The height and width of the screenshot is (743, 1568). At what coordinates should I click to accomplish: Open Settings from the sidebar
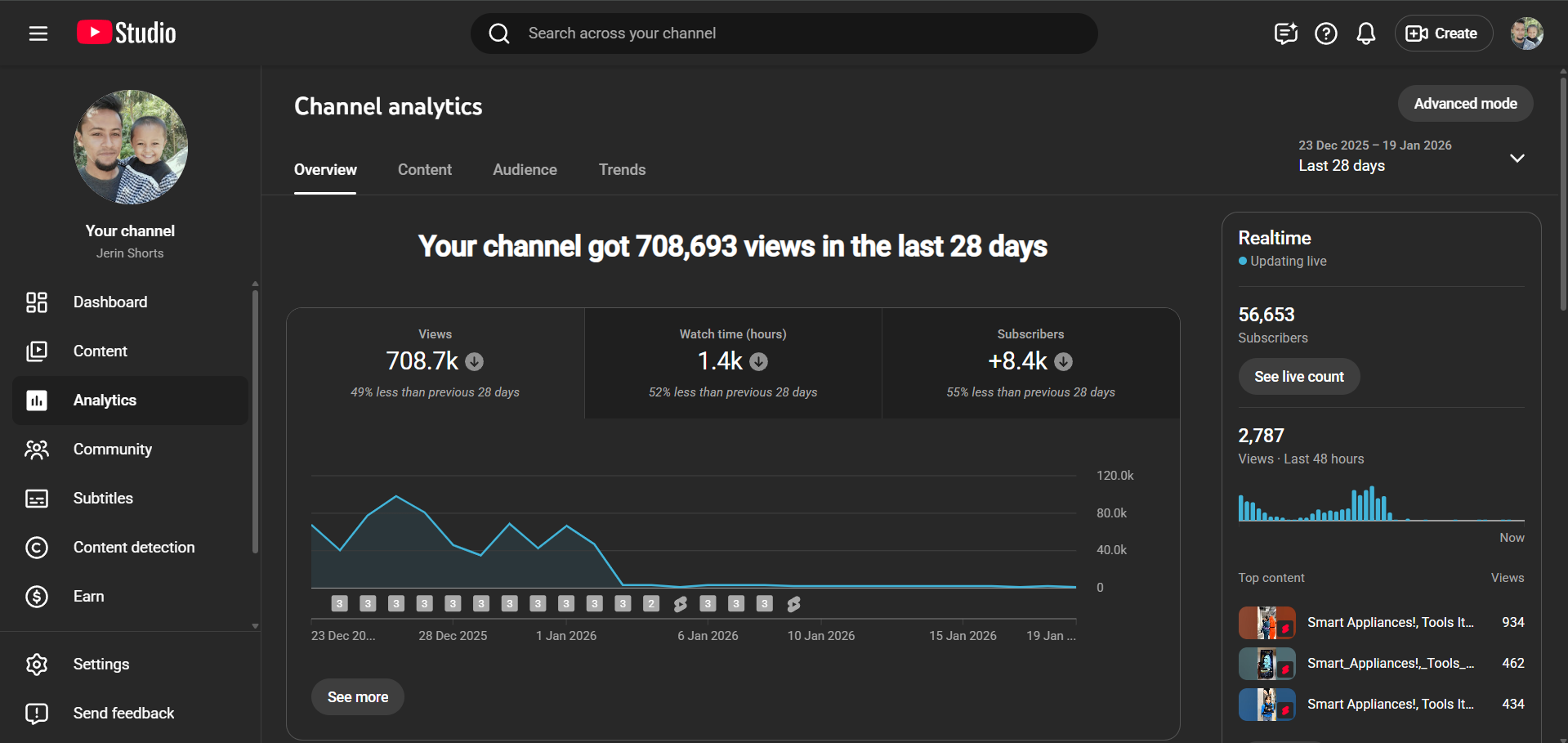(x=101, y=665)
